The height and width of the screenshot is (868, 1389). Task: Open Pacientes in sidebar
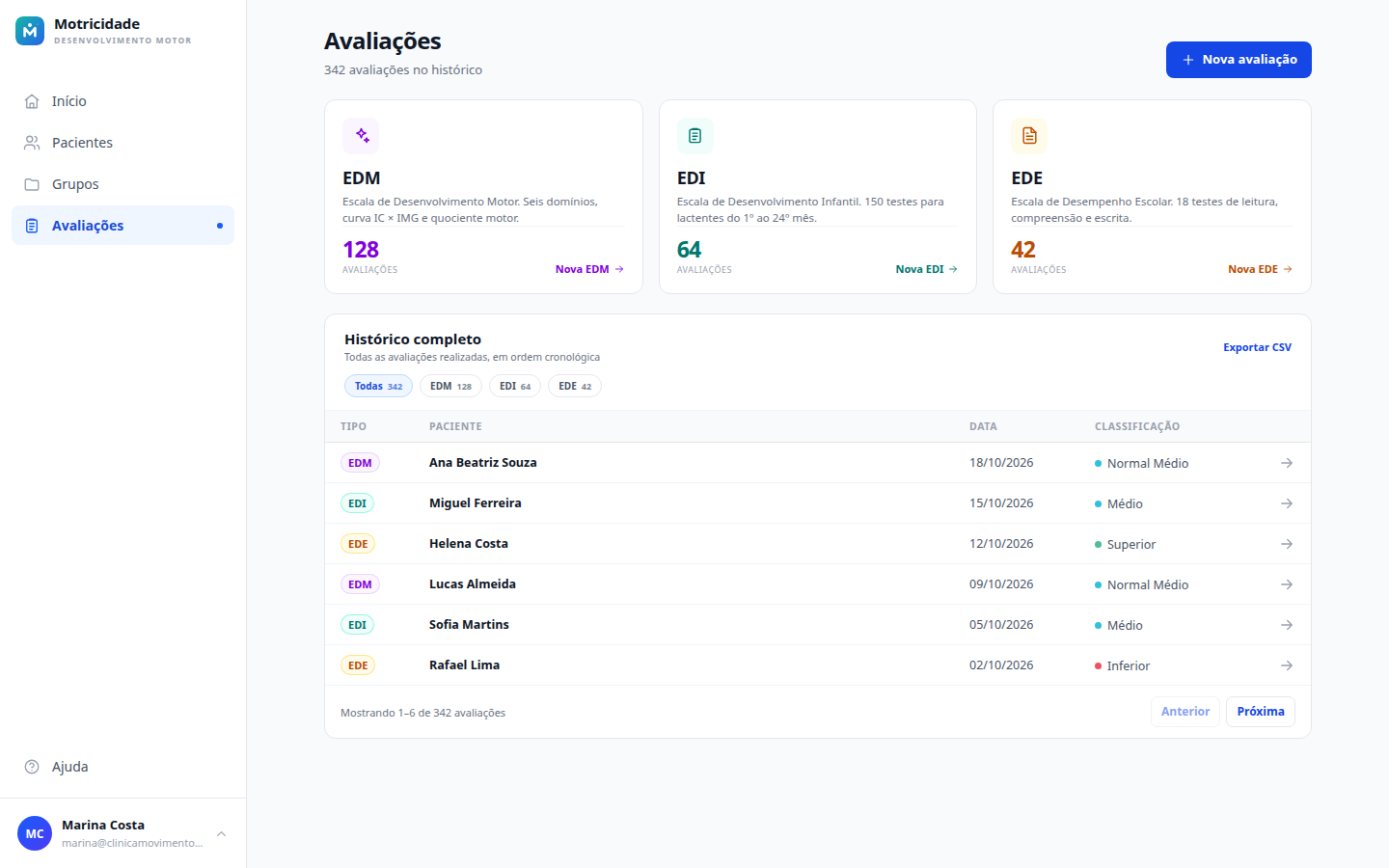pos(123,143)
